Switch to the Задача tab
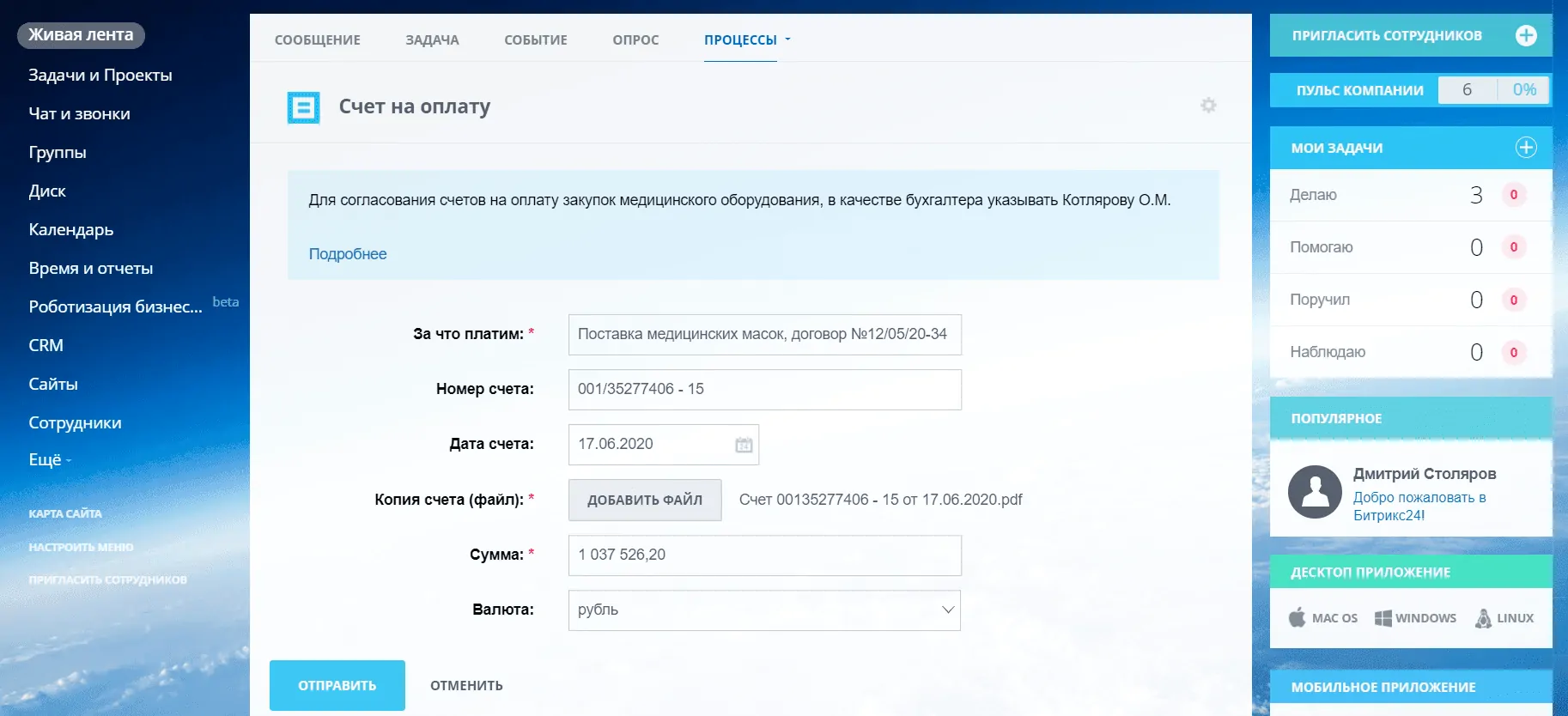 click(432, 39)
